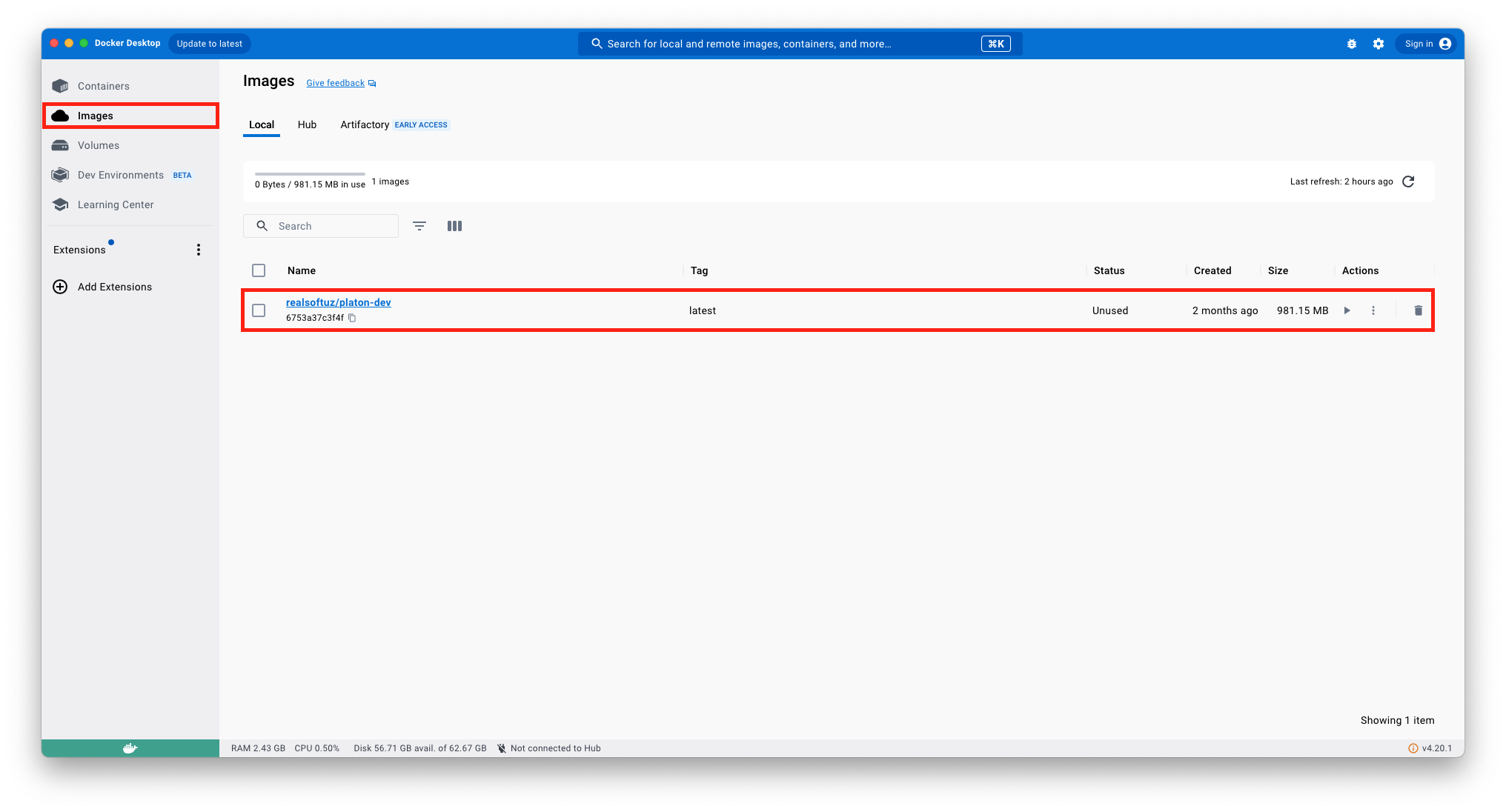Run the realsoftuz/platon-dev image

1347,310
